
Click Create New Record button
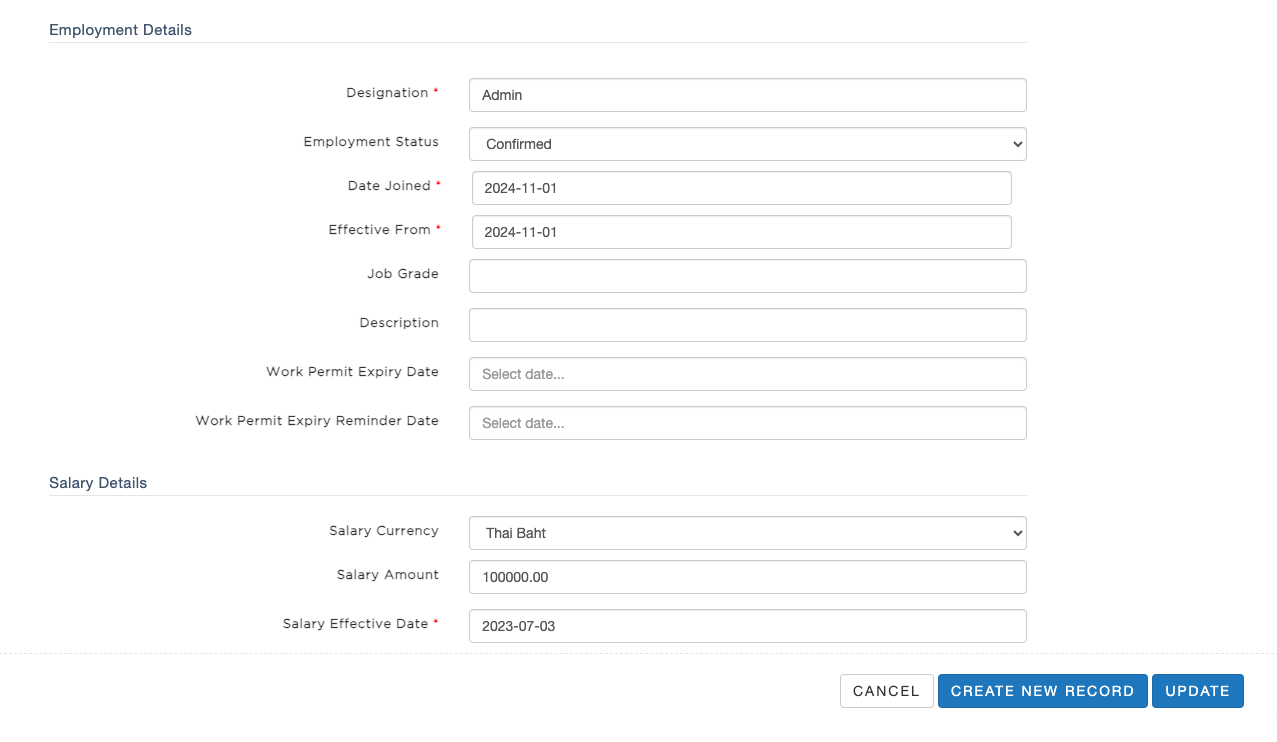click(1042, 691)
